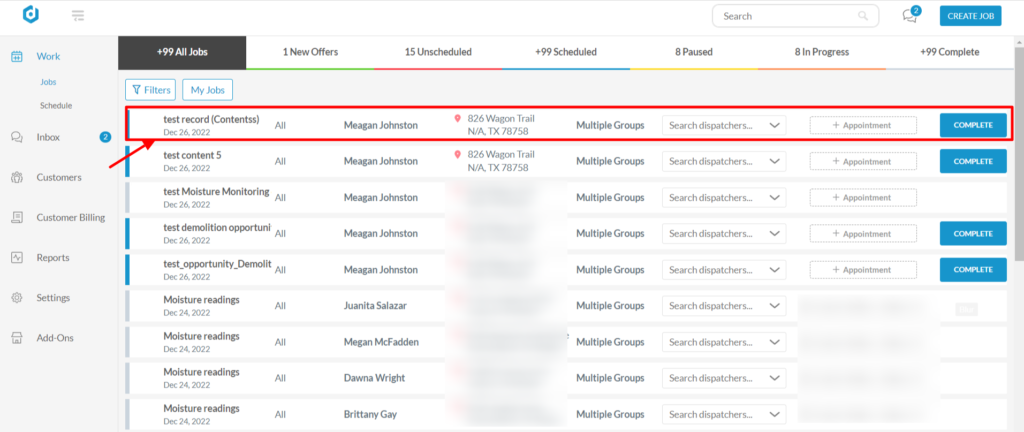Click the Create Job button
The height and width of the screenshot is (432, 1024).
970,16
